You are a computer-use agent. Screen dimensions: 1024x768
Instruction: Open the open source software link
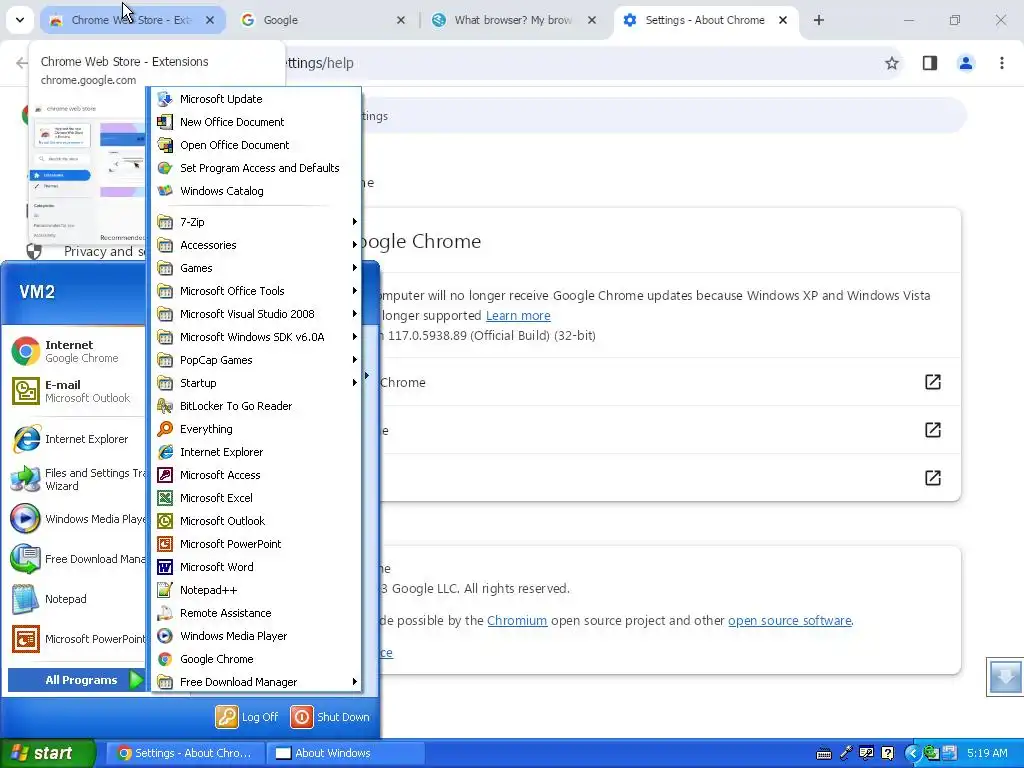pos(790,620)
